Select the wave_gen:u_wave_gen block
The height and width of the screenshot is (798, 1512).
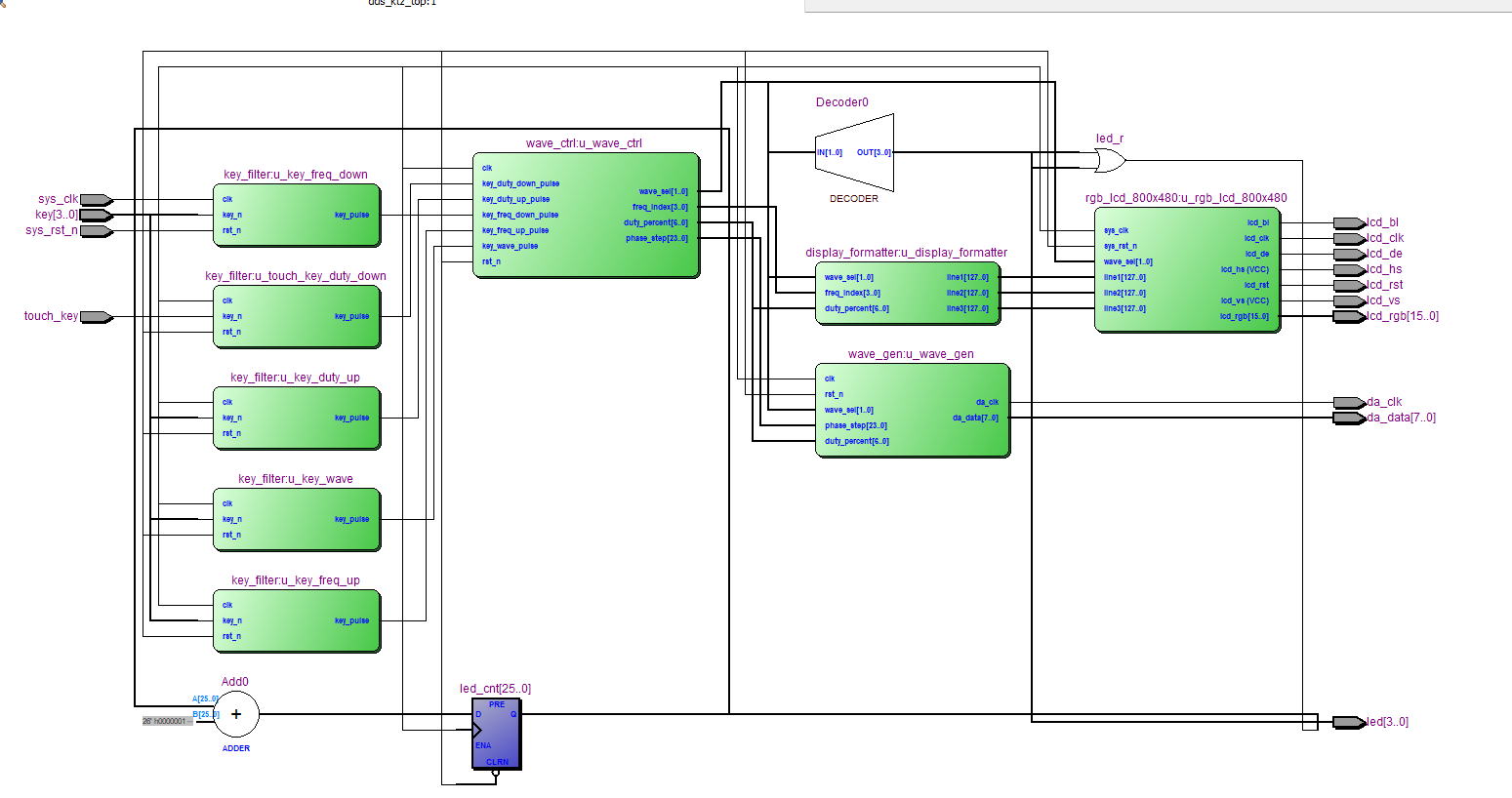[x=913, y=410]
